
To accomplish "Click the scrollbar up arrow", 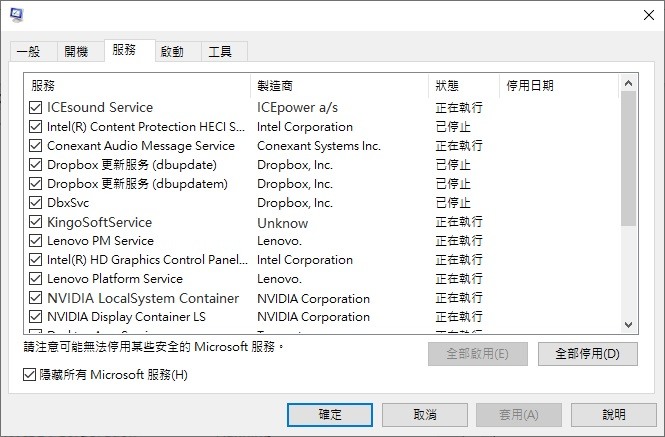I will [629, 84].
